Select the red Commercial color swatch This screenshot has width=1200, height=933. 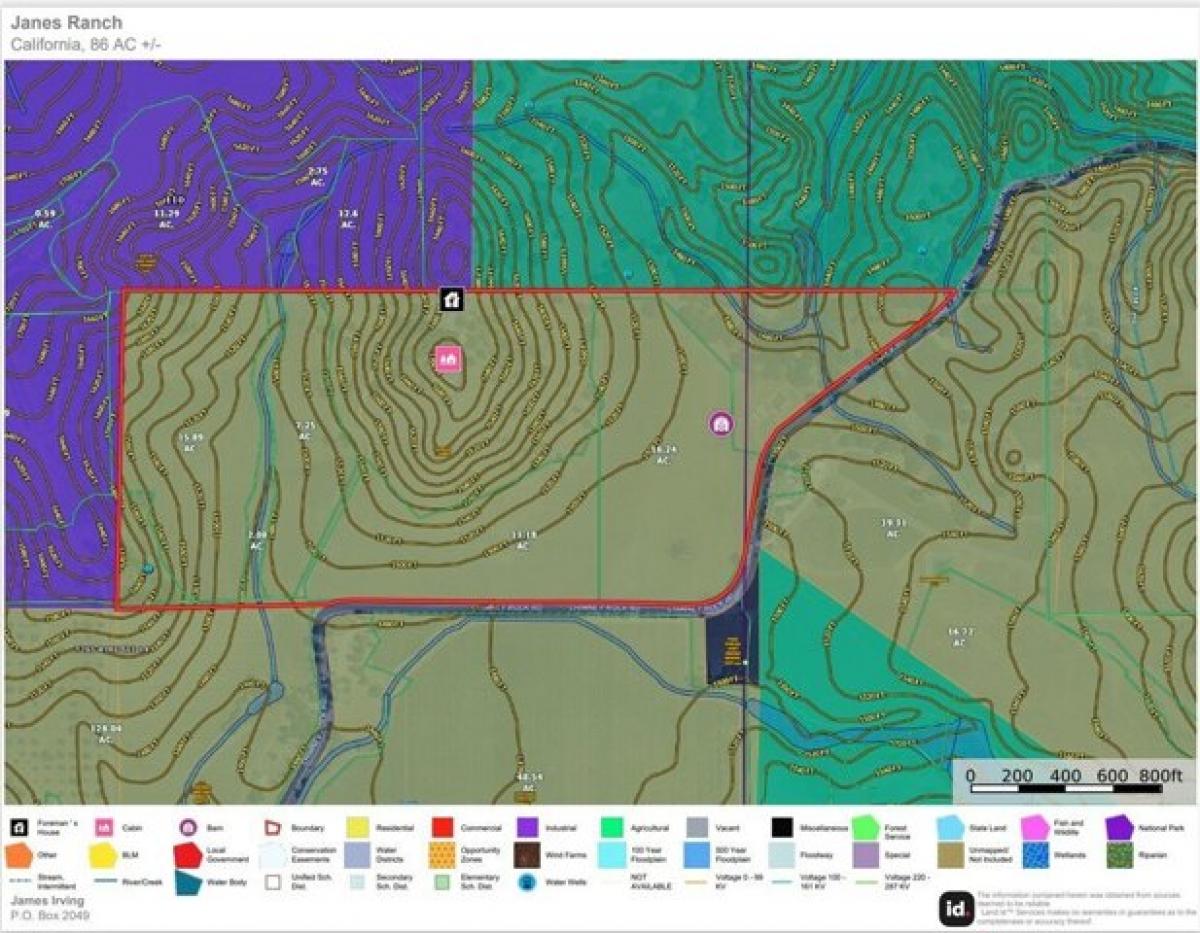(442, 828)
